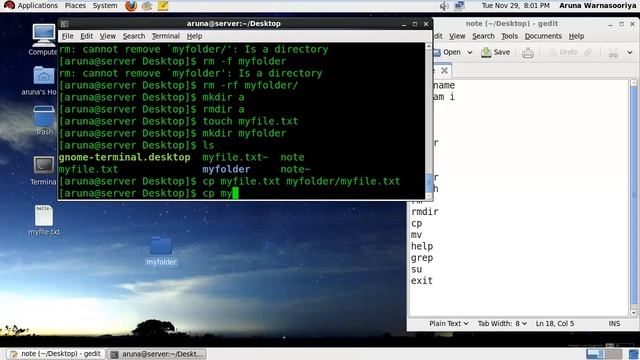Open the Places menu in top panel
Image resolution: width=640 pixels, height=360 pixels.
75,6
